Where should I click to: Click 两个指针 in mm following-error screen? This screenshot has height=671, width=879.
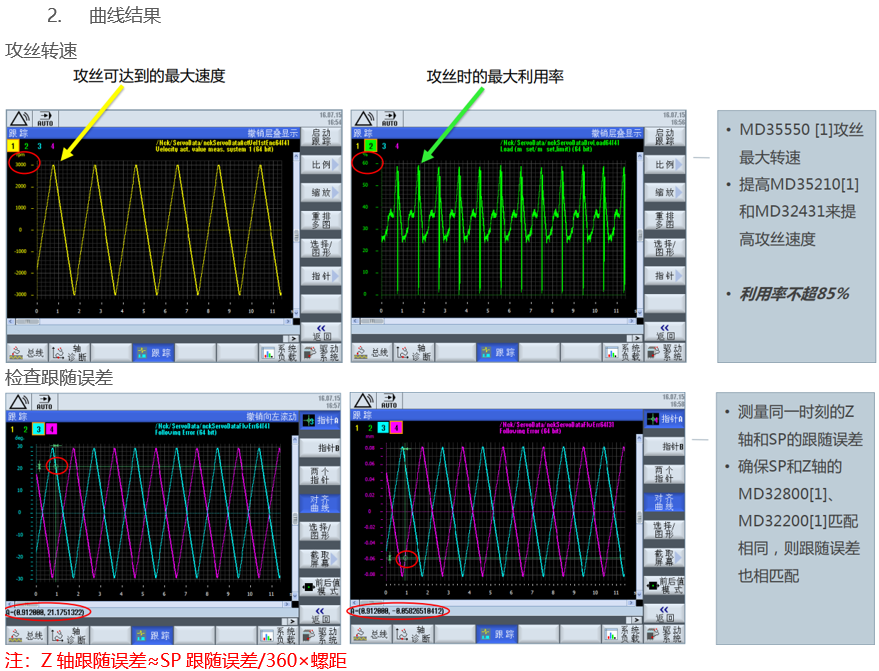[664, 475]
